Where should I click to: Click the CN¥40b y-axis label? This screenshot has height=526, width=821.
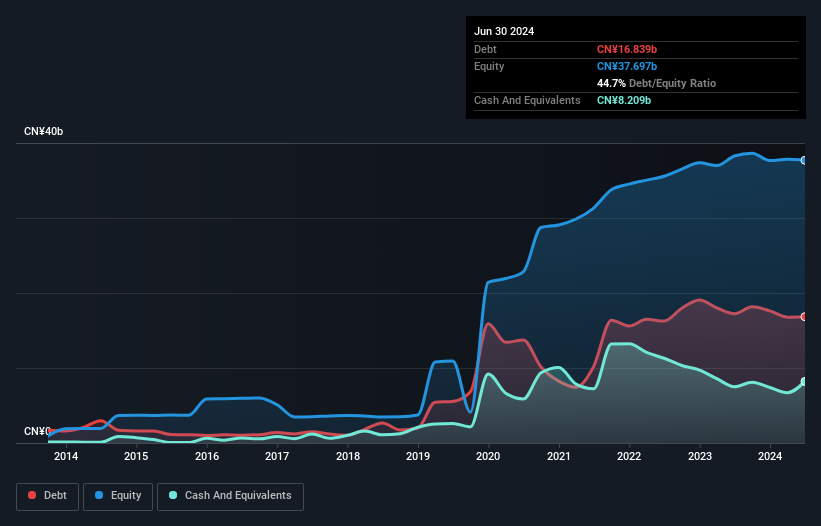(x=43, y=131)
